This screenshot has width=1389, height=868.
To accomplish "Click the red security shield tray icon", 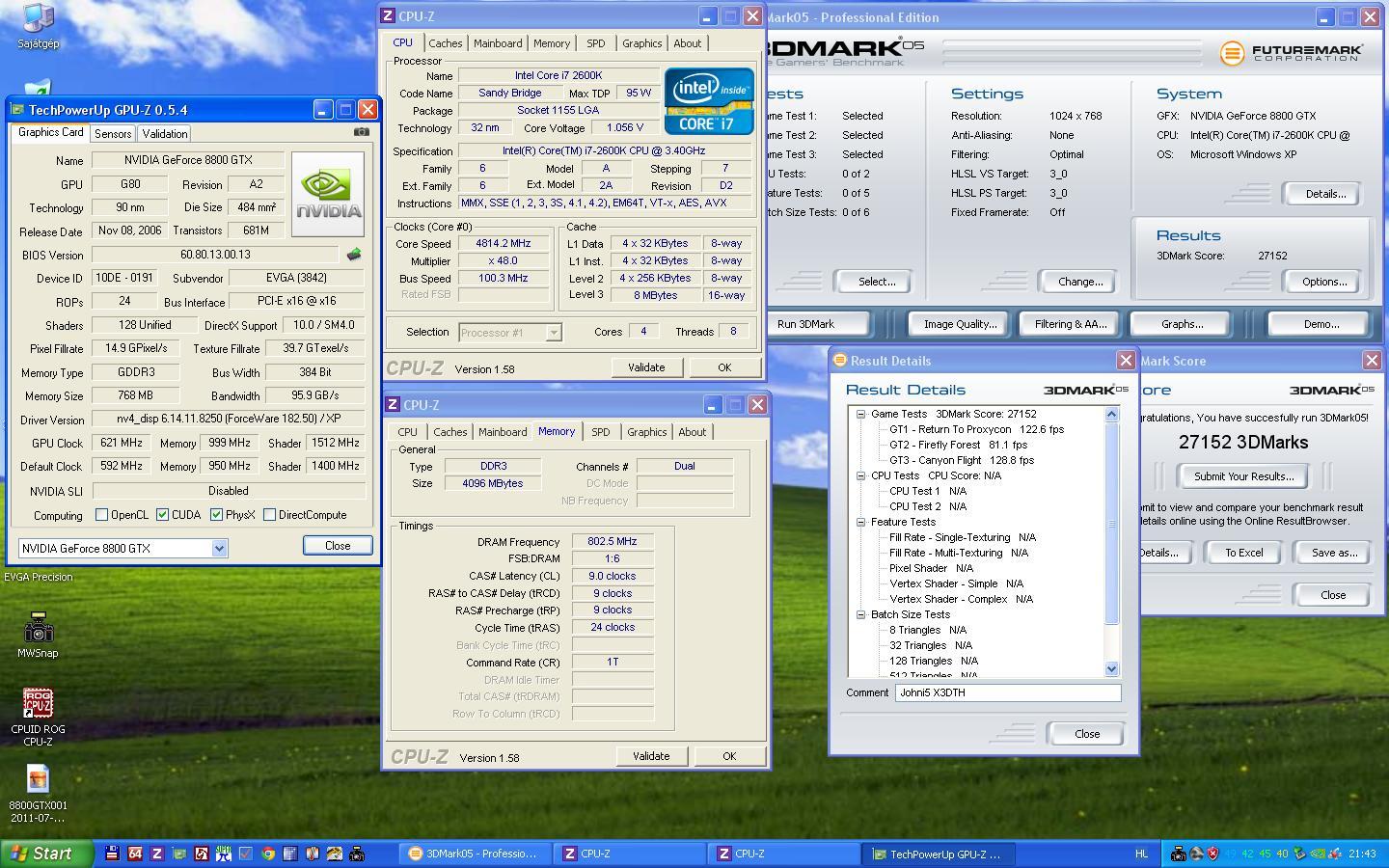I will pyautogui.click(x=1213, y=854).
